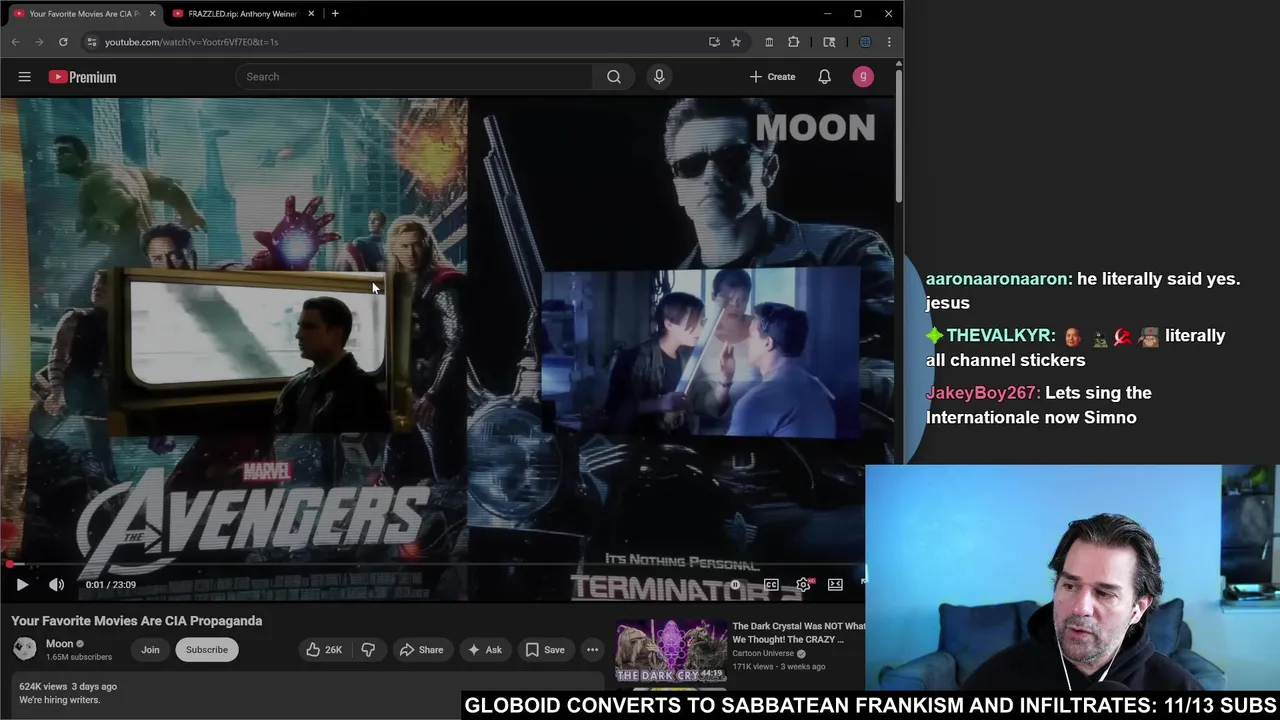This screenshot has width=1280, height=720.
Task: Bookmark this page with star
Action: pyautogui.click(x=736, y=42)
